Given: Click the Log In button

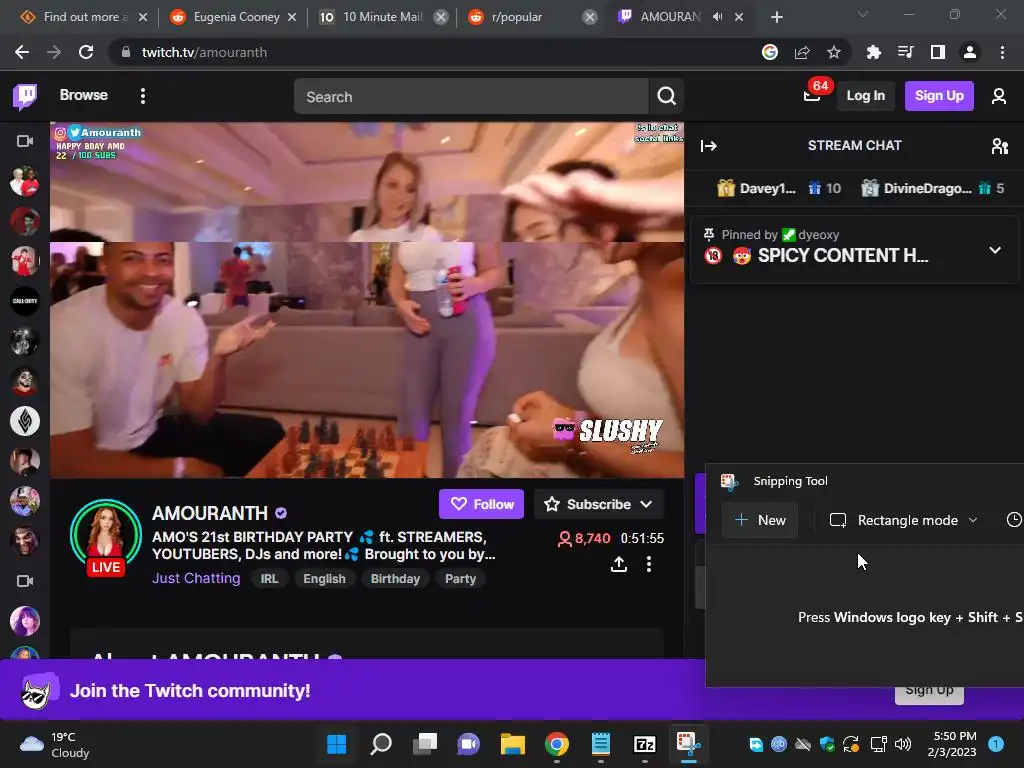Looking at the screenshot, I should point(865,96).
